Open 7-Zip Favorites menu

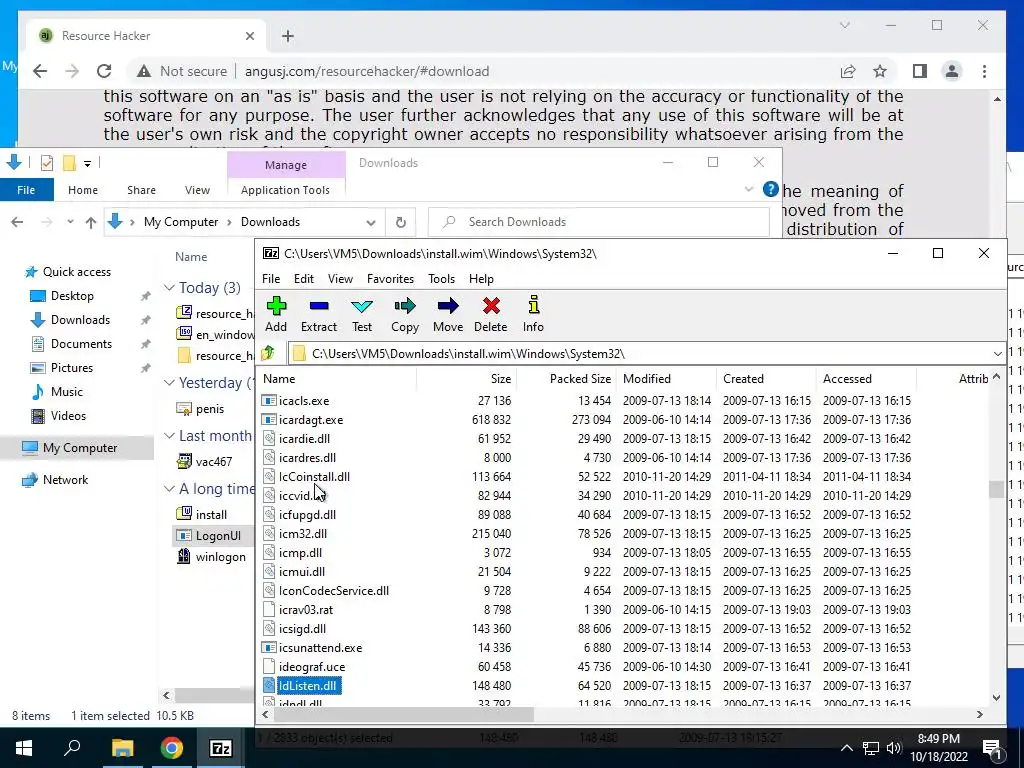pos(391,279)
